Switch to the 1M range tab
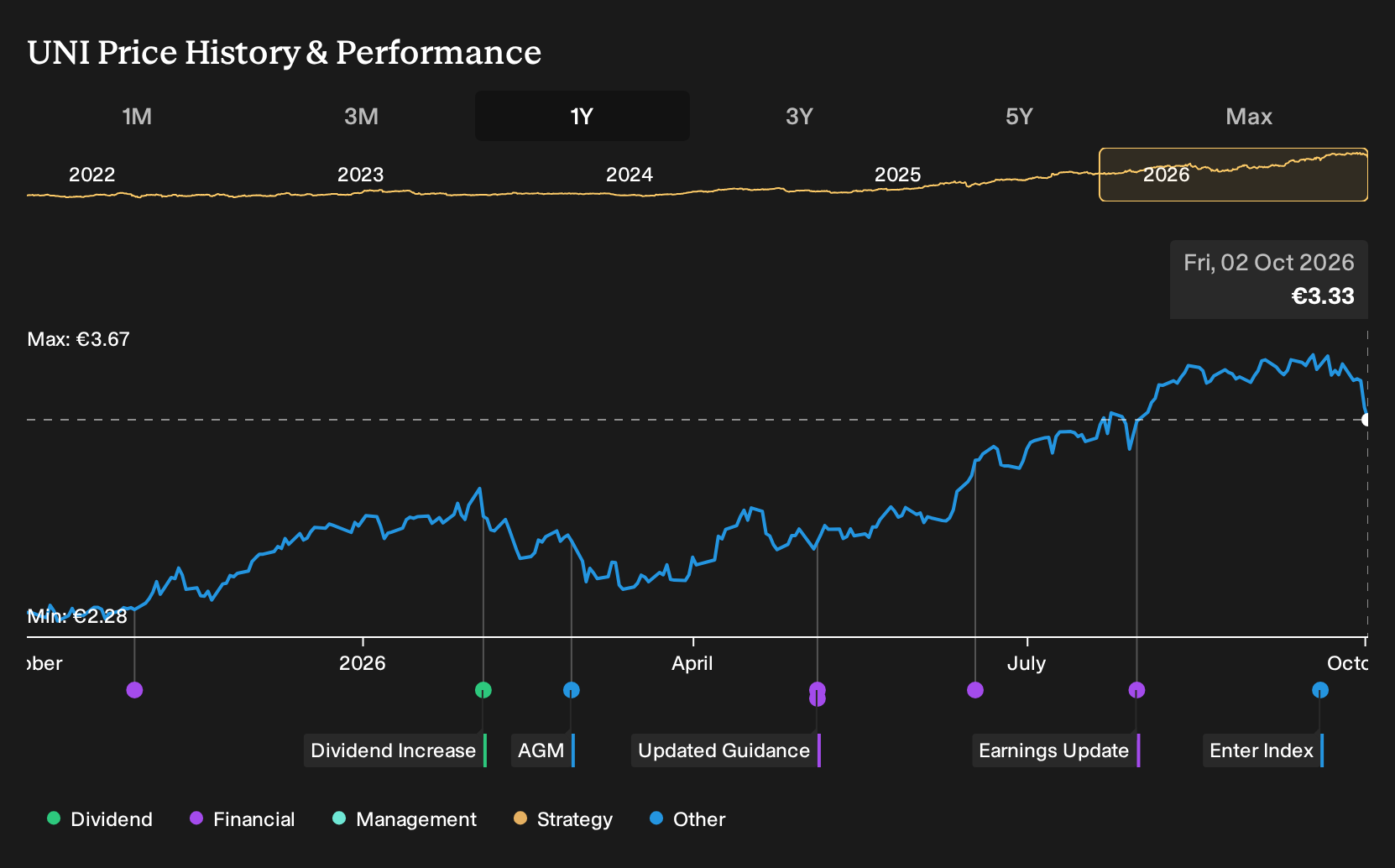 137,116
